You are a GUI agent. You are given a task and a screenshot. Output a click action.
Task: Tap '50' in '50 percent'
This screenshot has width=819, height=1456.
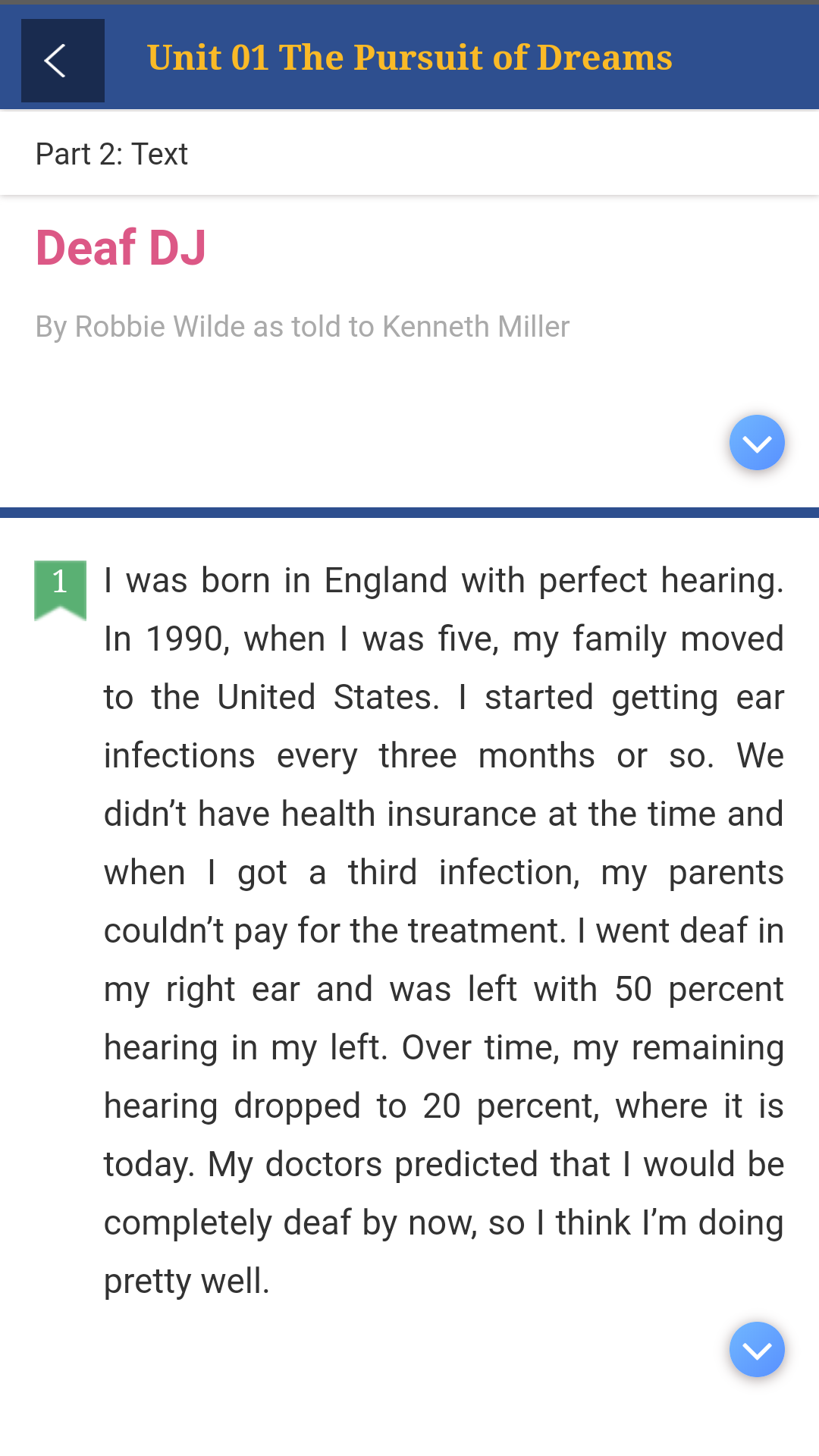tap(632, 990)
